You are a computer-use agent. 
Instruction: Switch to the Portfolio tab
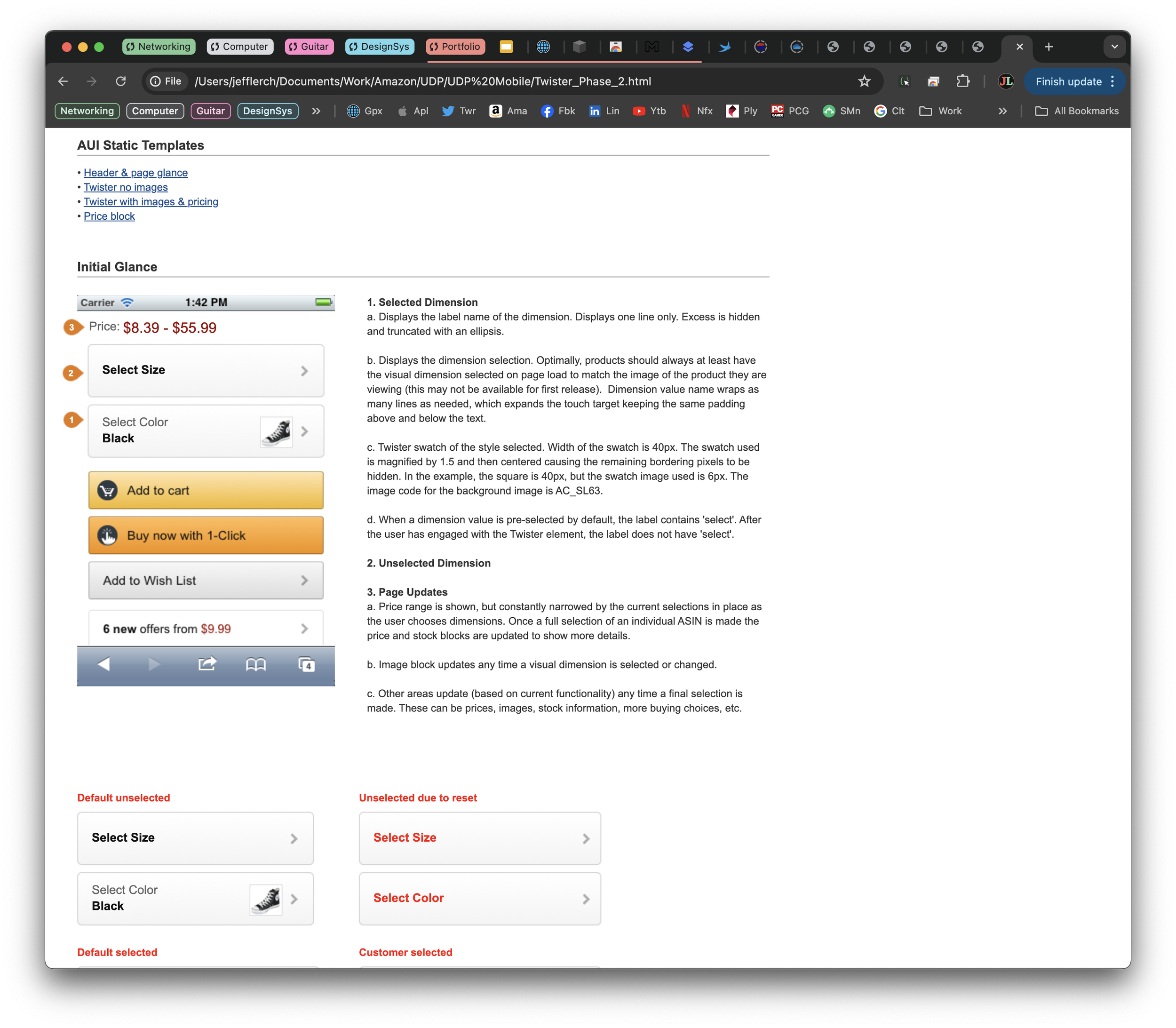pos(455,47)
